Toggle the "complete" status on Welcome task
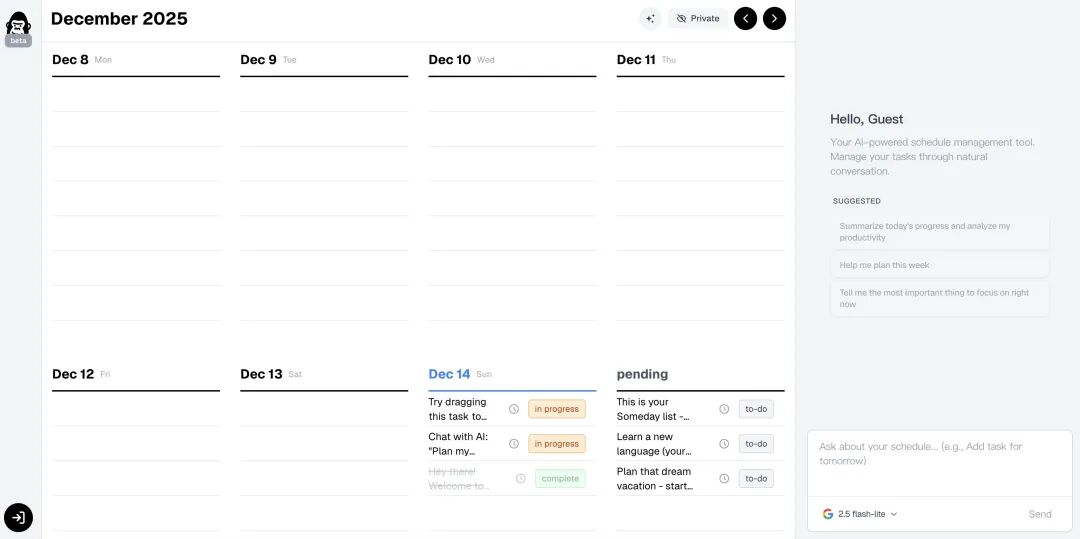The width and height of the screenshot is (1080, 539). tap(560, 479)
